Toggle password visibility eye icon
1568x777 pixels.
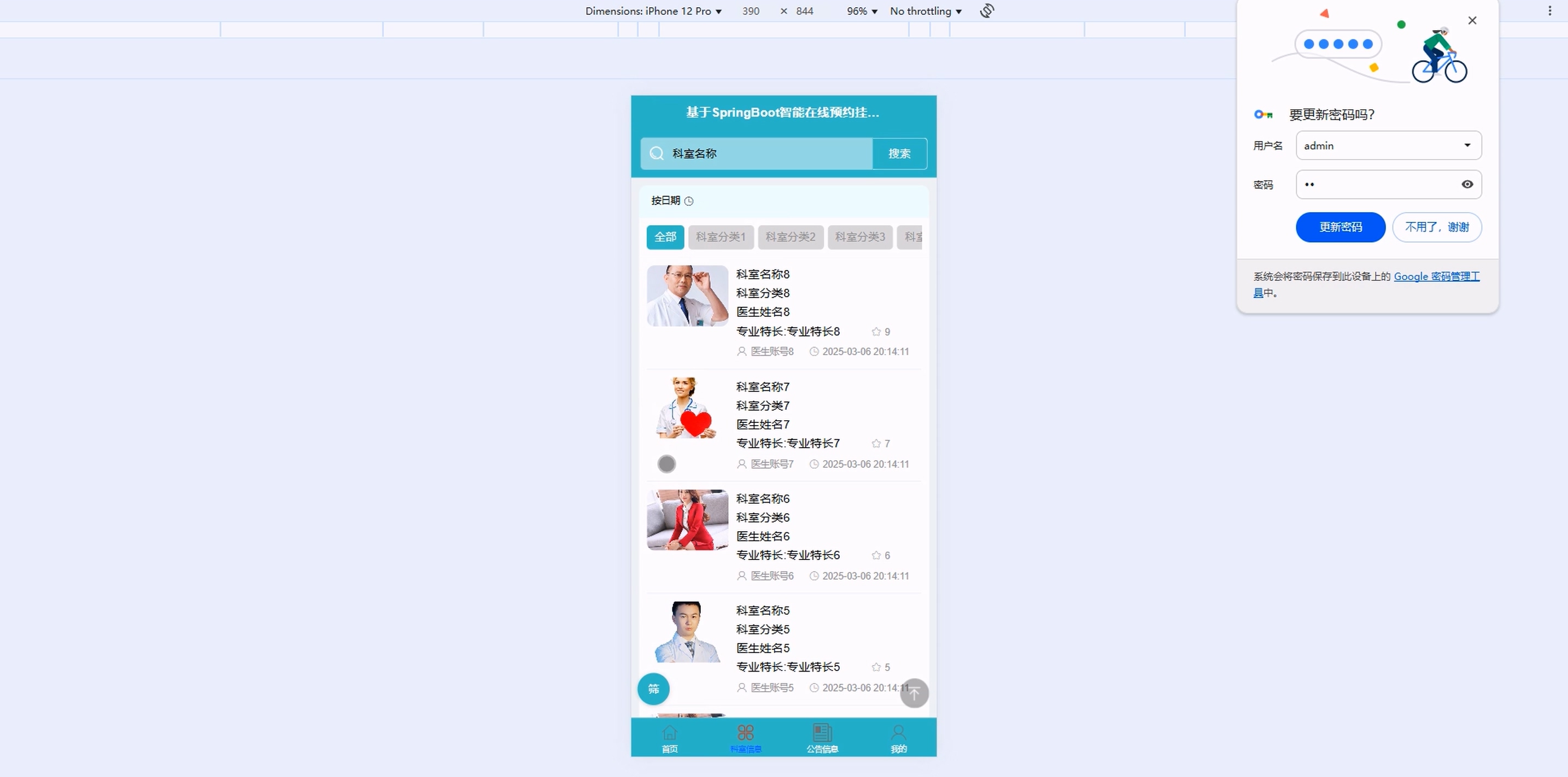pyautogui.click(x=1467, y=184)
